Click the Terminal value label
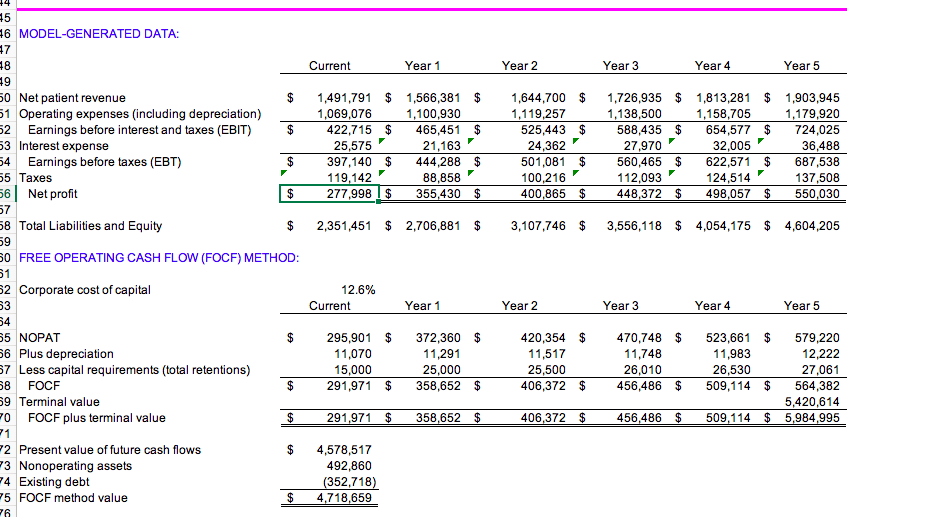The image size is (945, 517). (x=59, y=401)
